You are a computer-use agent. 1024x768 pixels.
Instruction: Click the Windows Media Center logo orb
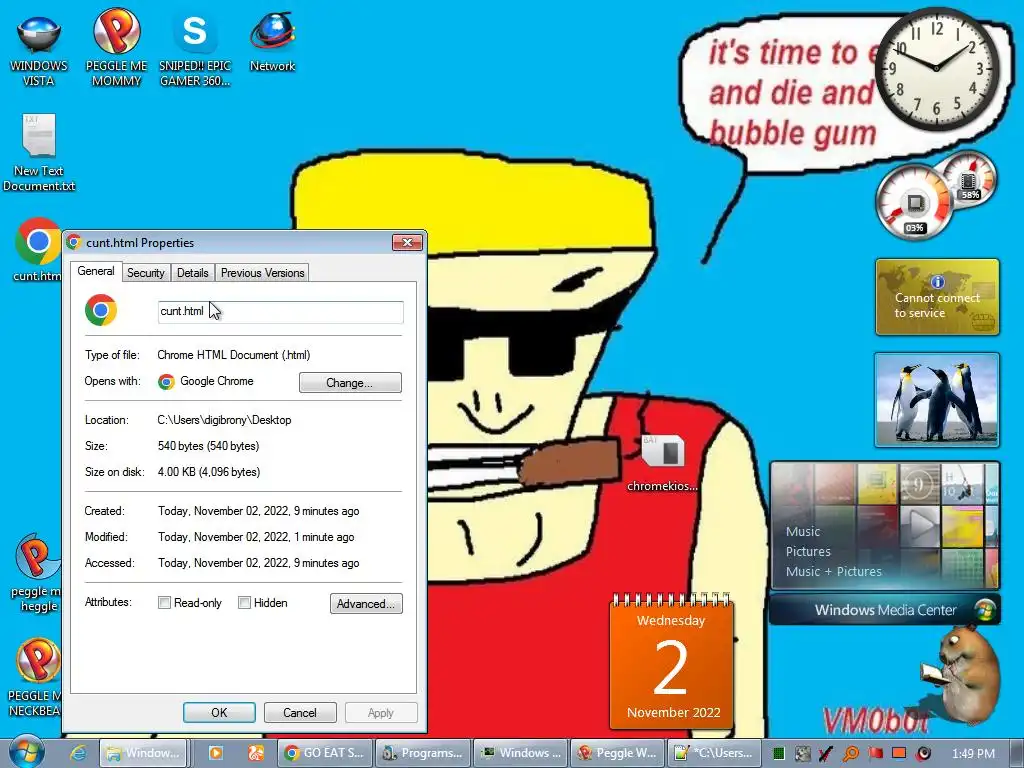click(x=984, y=609)
